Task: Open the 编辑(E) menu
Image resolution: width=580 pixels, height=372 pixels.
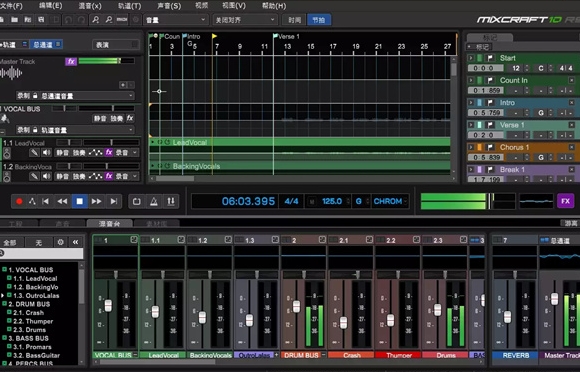Action: 51,6
